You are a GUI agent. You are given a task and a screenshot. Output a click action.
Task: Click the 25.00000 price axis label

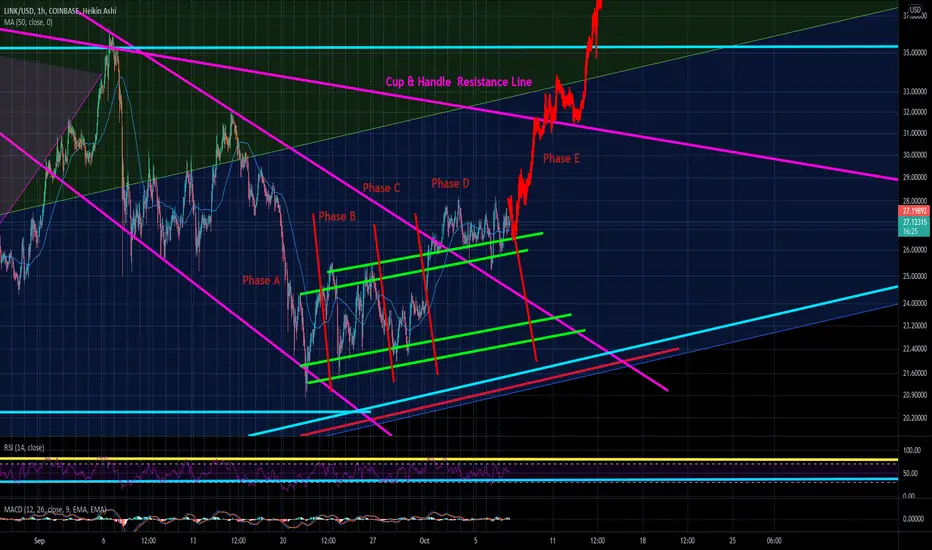click(915, 276)
